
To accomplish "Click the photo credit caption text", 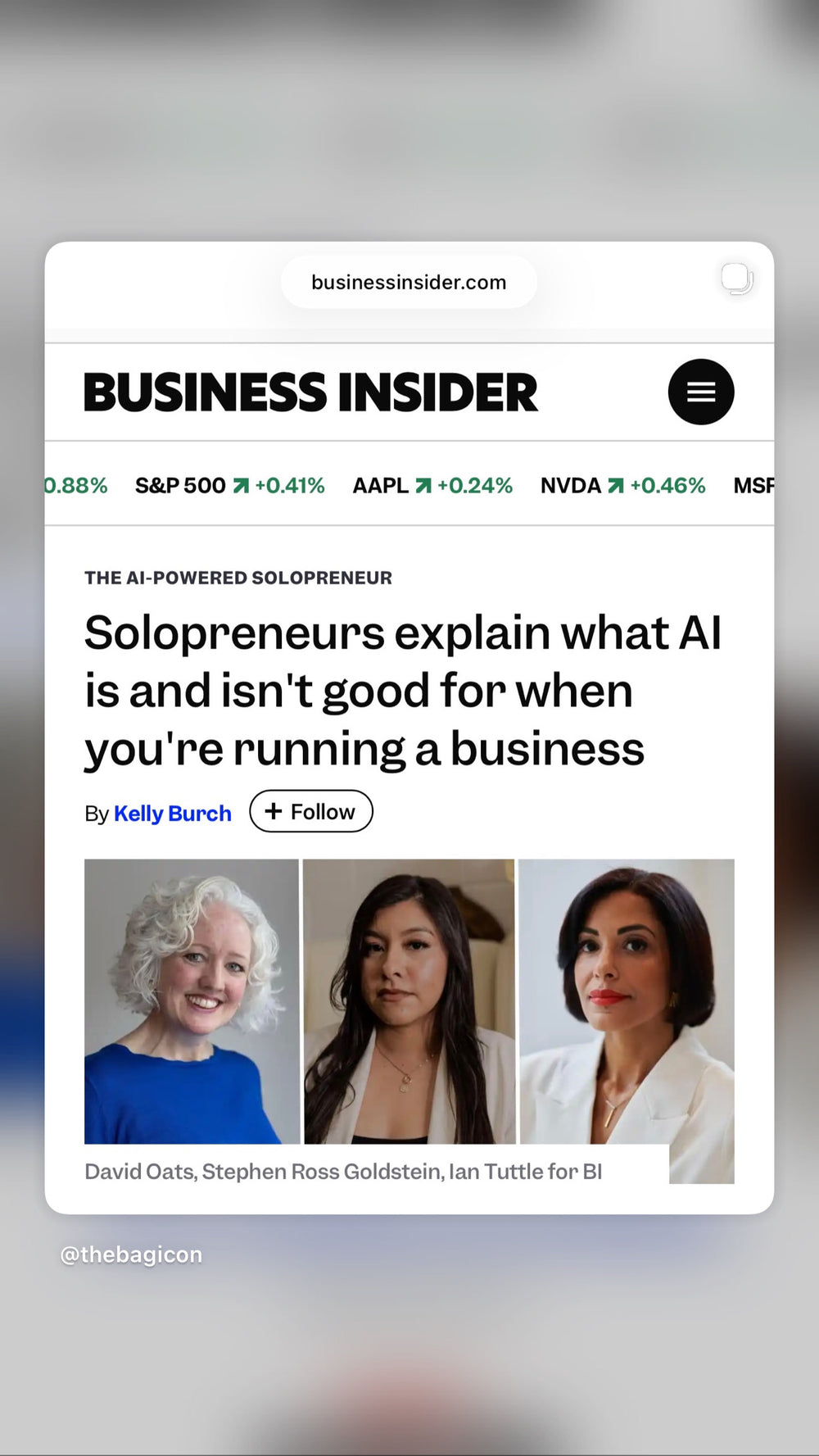I will tap(343, 1172).
